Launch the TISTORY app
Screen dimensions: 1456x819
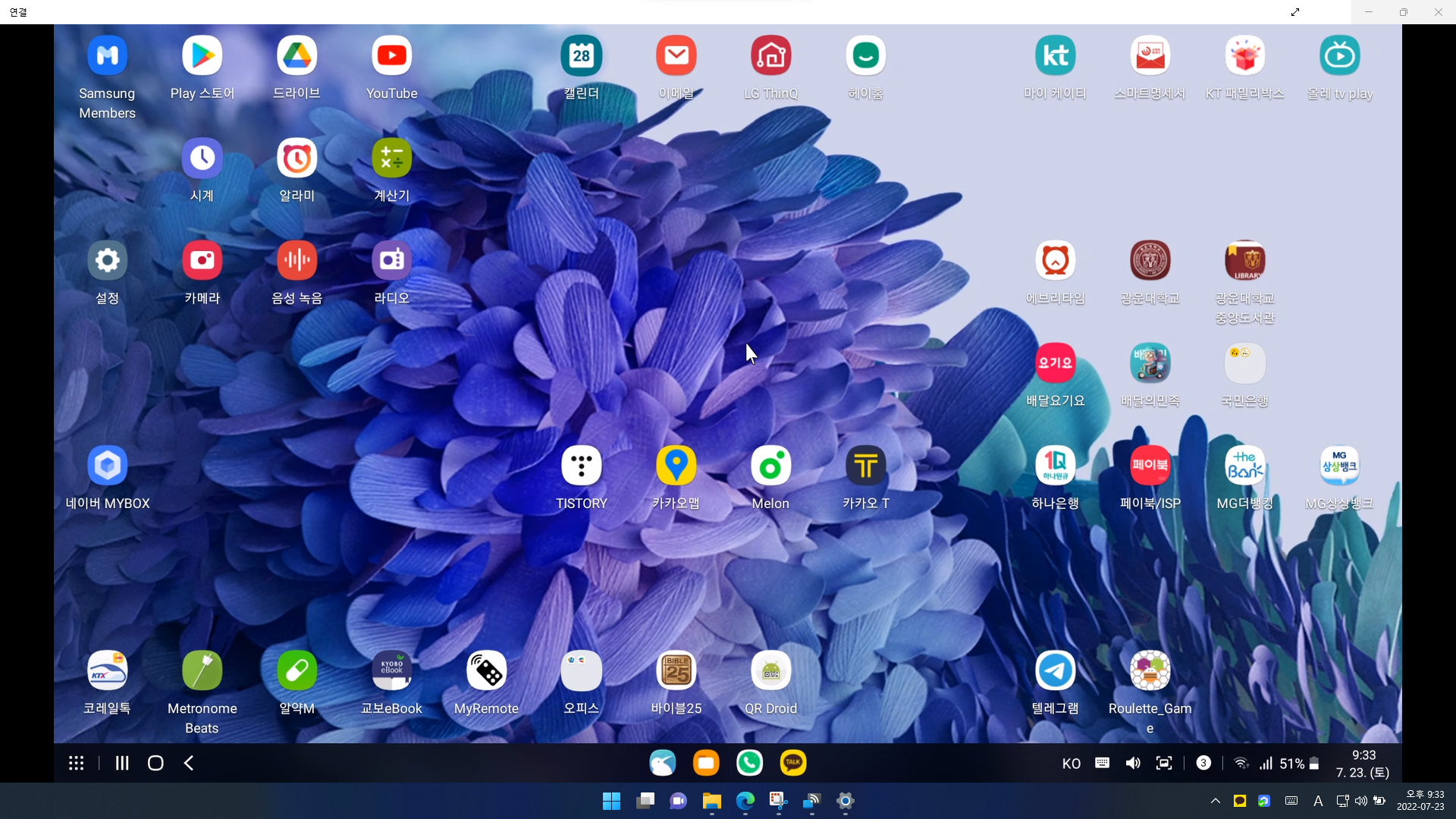click(581, 466)
